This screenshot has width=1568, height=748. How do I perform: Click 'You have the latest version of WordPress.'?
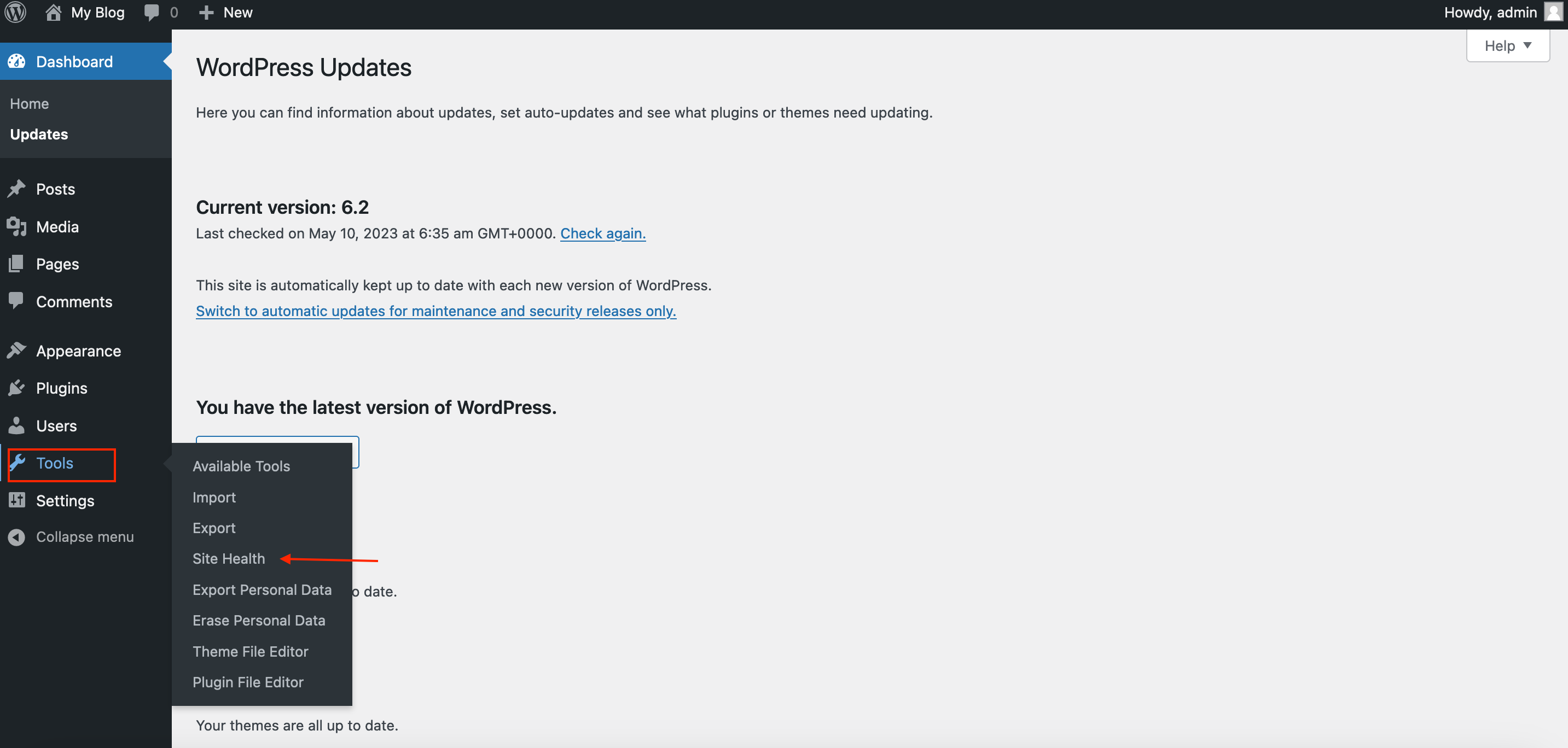pos(376,407)
